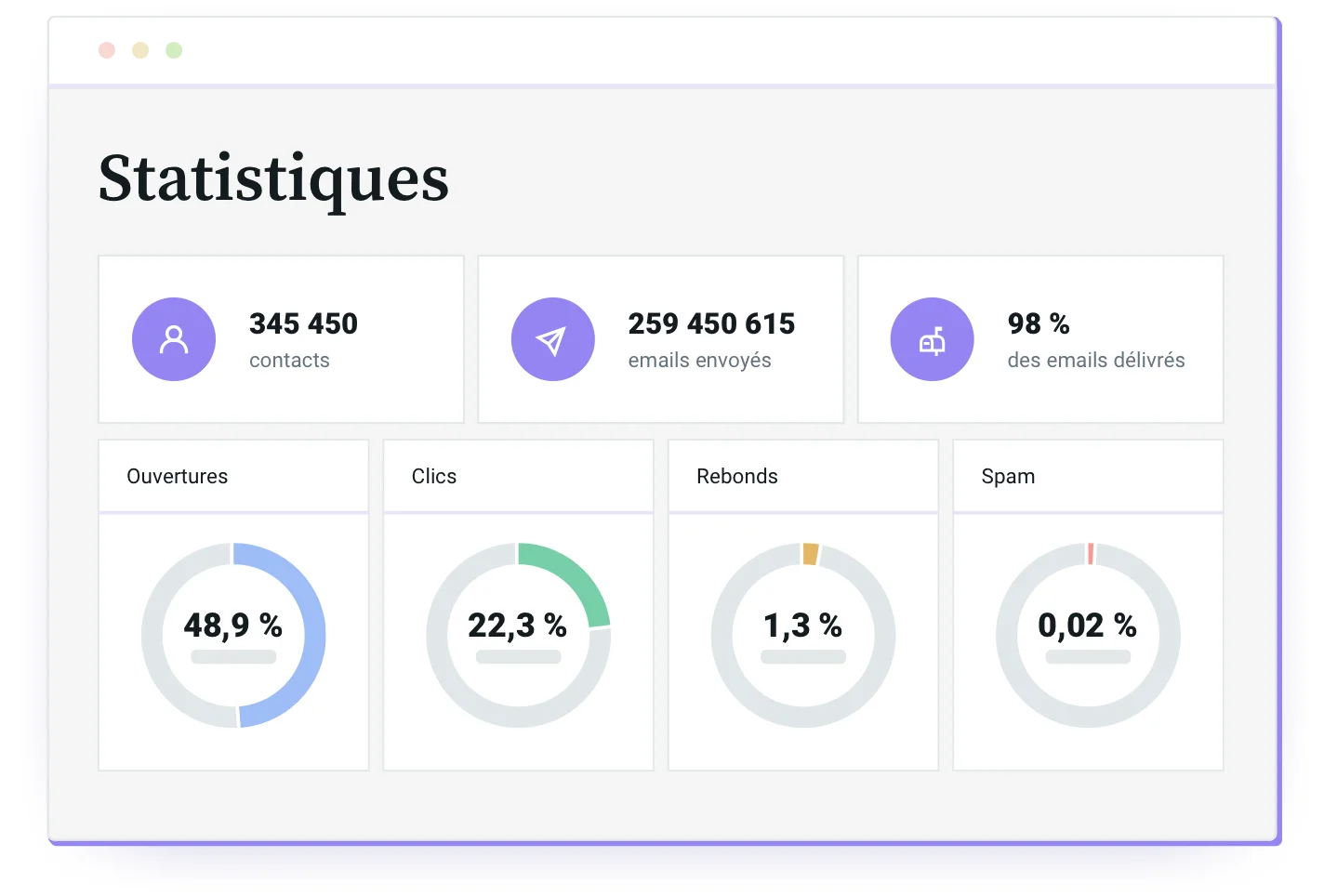This screenshot has width=1324, height=896.
Task: Click the purple contacts person icon
Action: pyautogui.click(x=174, y=339)
